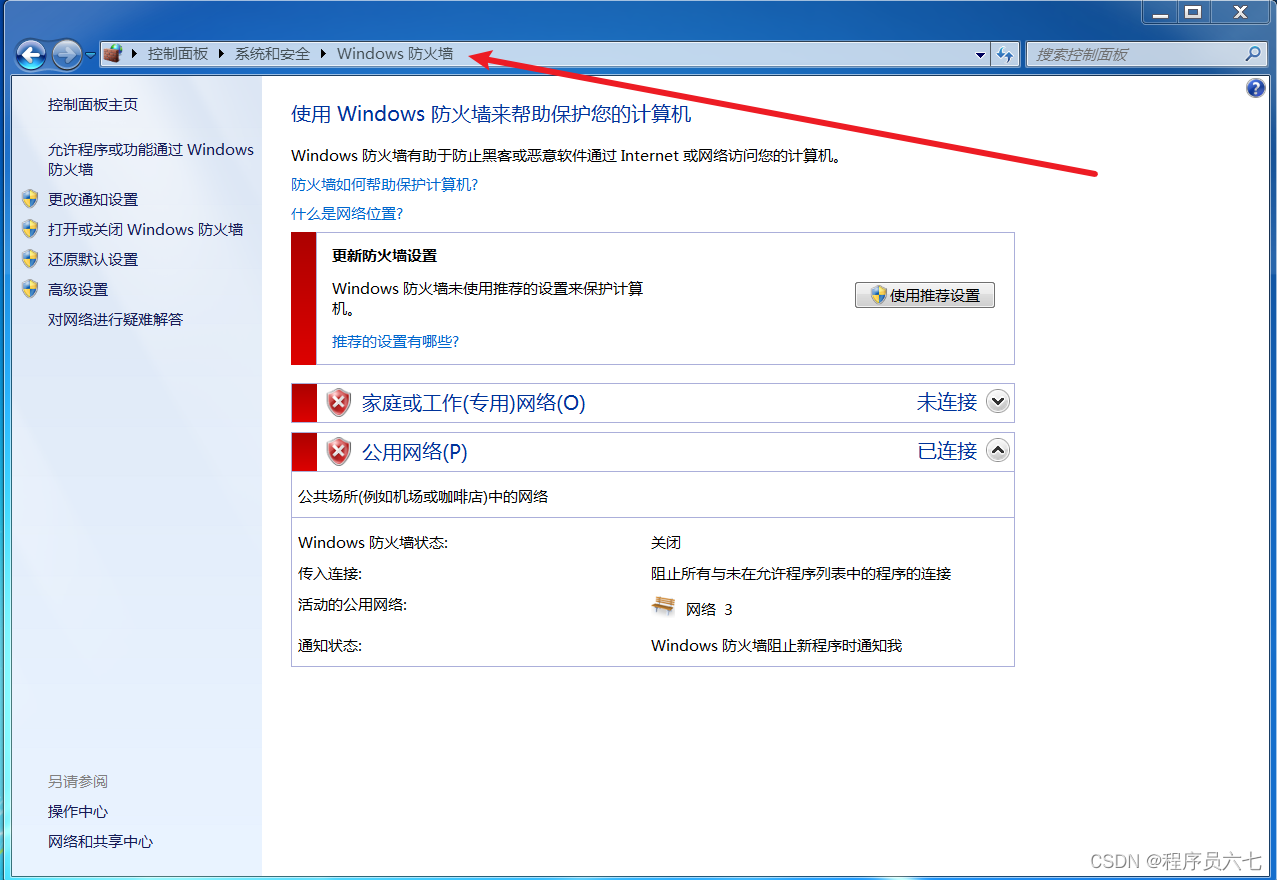Screen dimensions: 1277x880
Task: Open 操作中心 under 另请参阅
Action: [x=78, y=811]
